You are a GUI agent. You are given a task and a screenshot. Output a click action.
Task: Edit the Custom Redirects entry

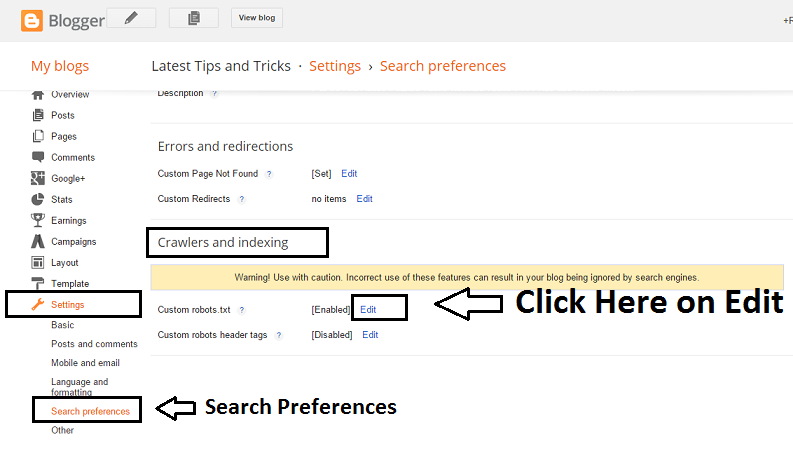pyautogui.click(x=365, y=199)
